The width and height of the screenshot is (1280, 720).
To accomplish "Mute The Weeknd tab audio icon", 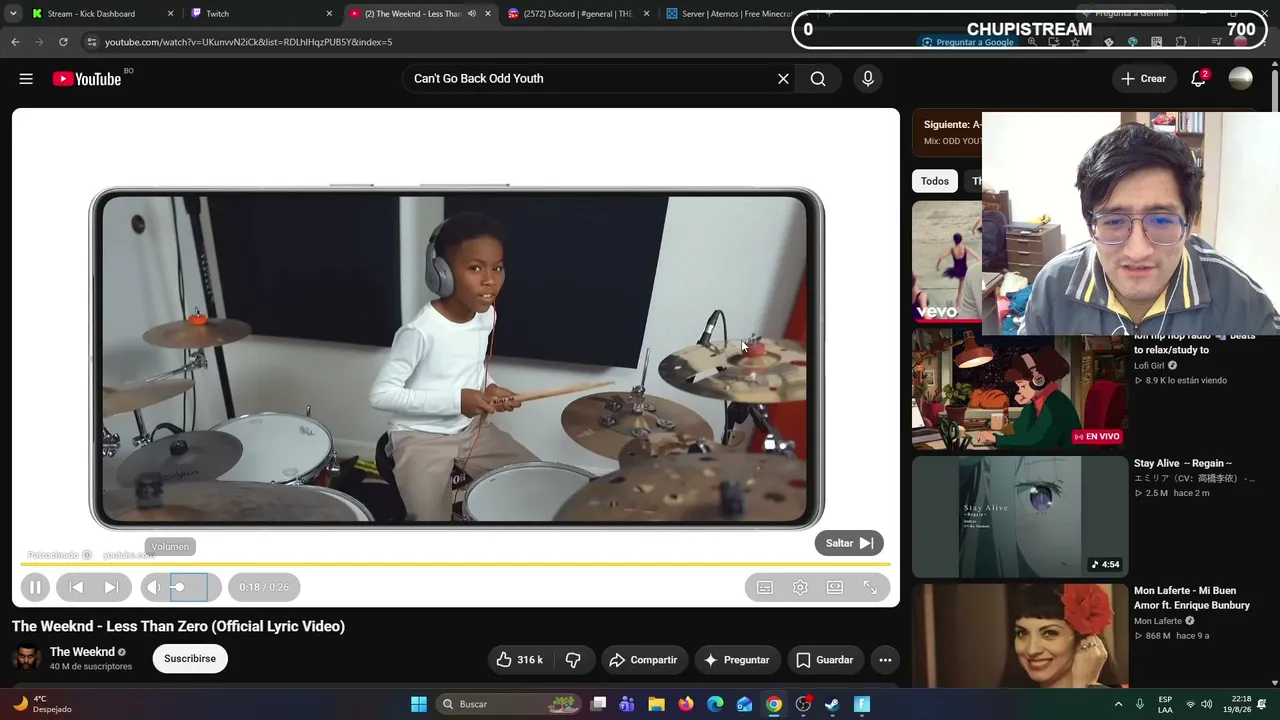I will (471, 14).
